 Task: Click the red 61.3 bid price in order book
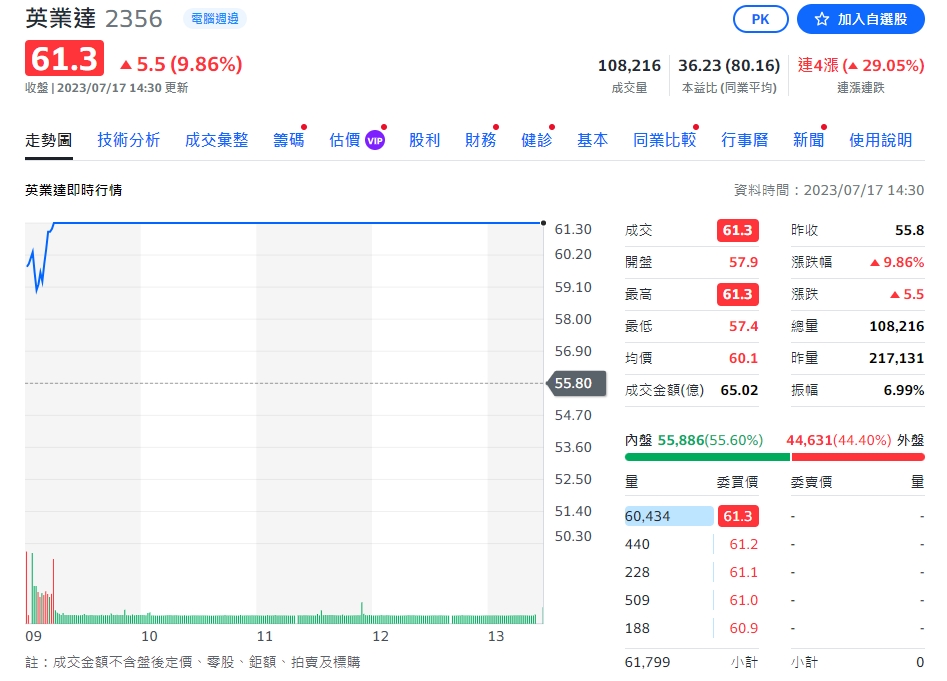[737, 516]
